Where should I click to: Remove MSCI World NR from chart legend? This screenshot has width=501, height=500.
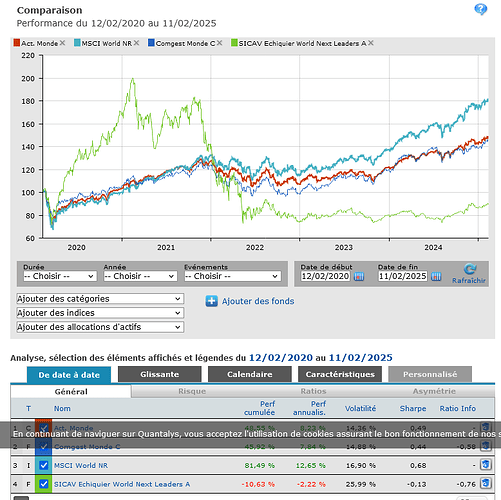click(x=136, y=43)
